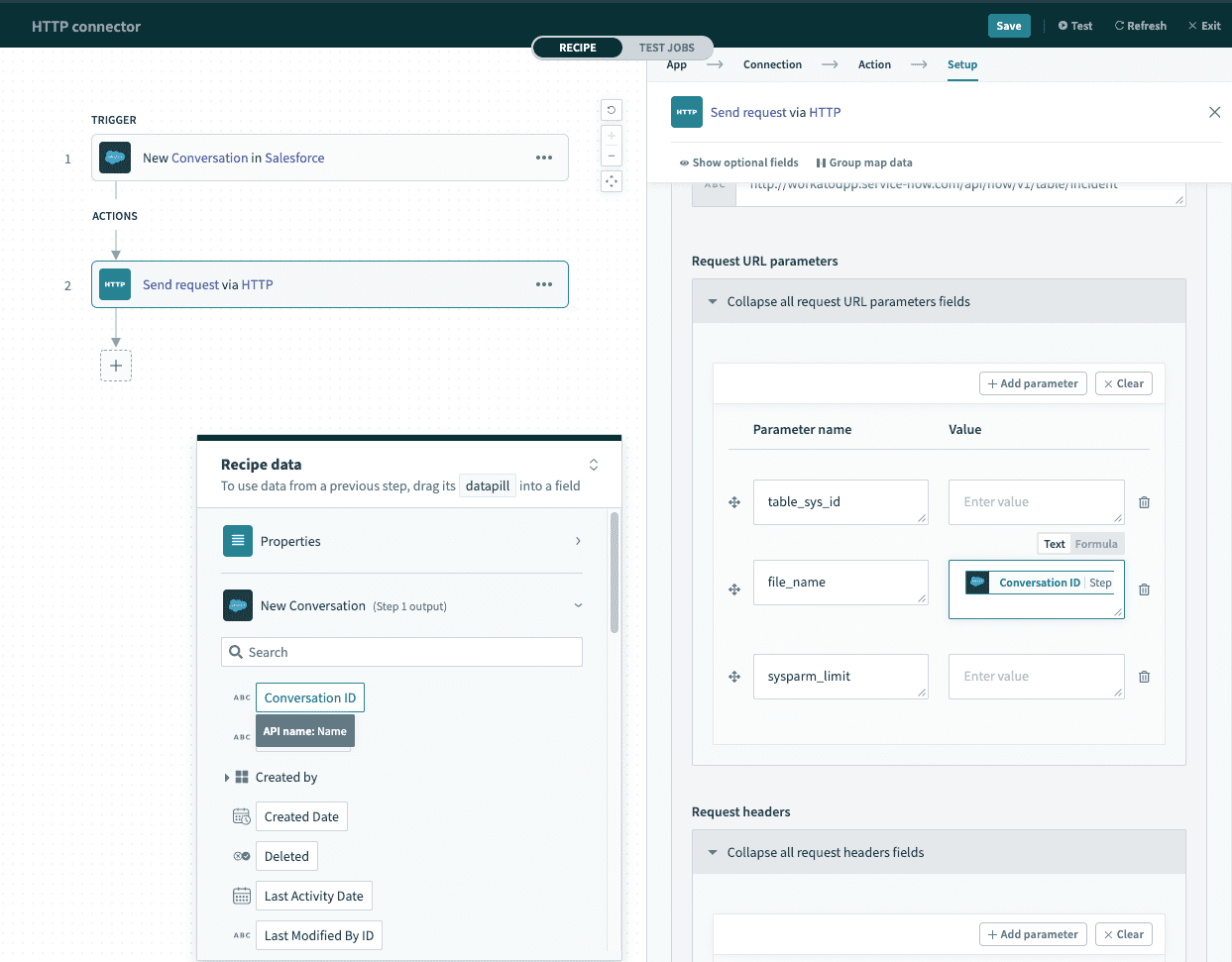Save the recipe
1232x962 pixels.
1008,26
